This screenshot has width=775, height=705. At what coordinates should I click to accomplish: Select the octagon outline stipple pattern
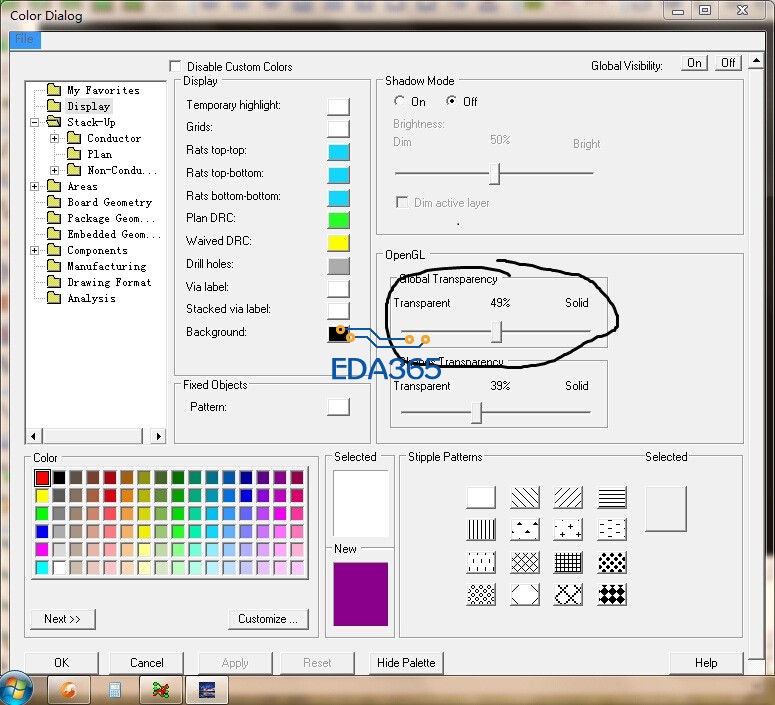[x=524, y=594]
